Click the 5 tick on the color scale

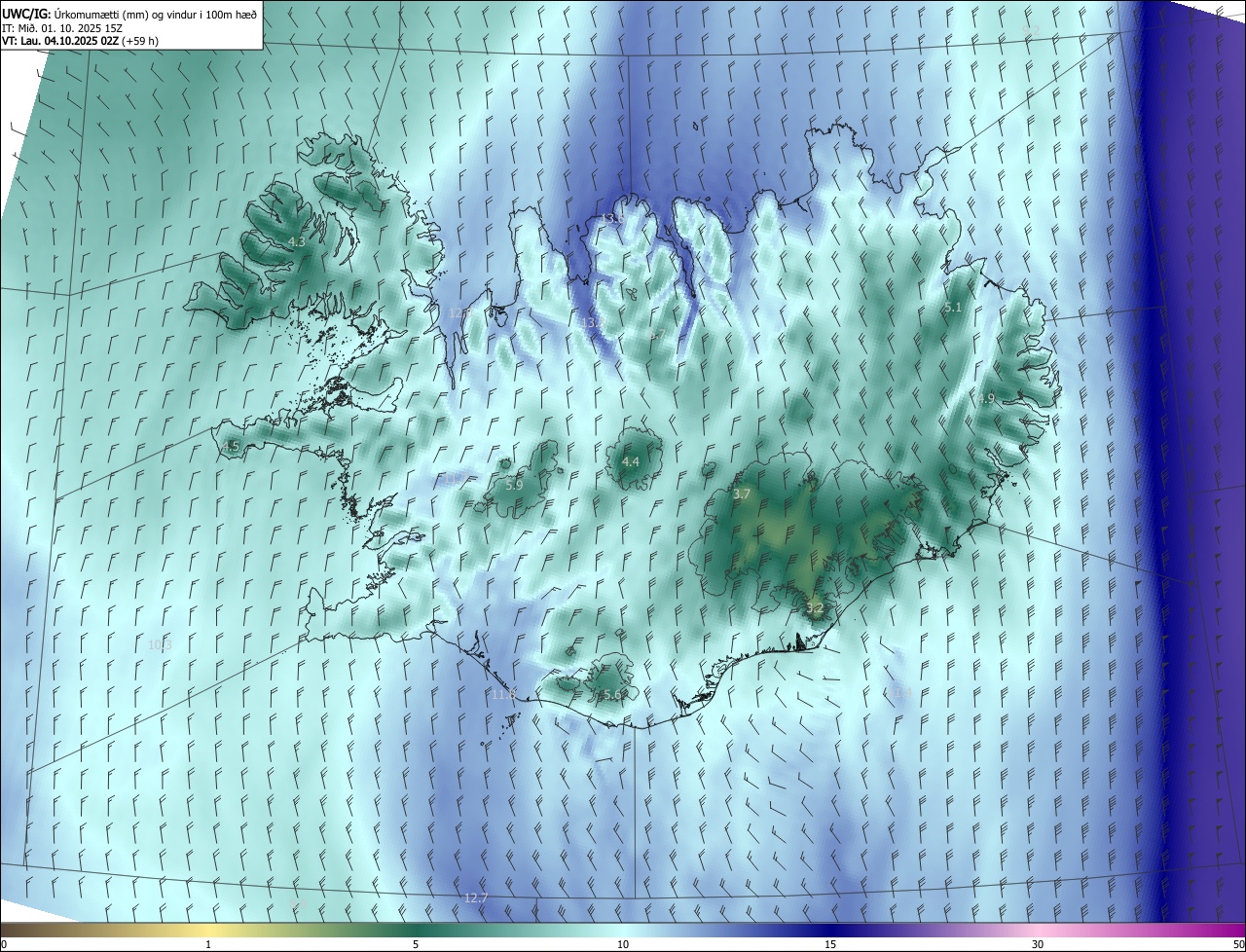pyautogui.click(x=416, y=944)
